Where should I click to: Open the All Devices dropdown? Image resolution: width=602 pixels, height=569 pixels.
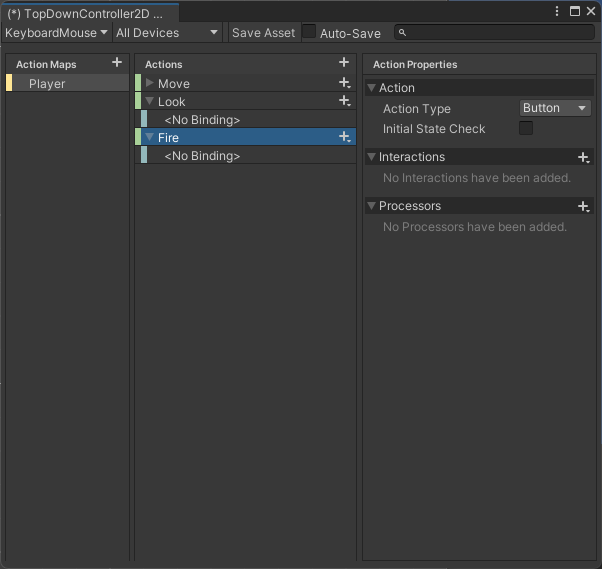coord(167,33)
